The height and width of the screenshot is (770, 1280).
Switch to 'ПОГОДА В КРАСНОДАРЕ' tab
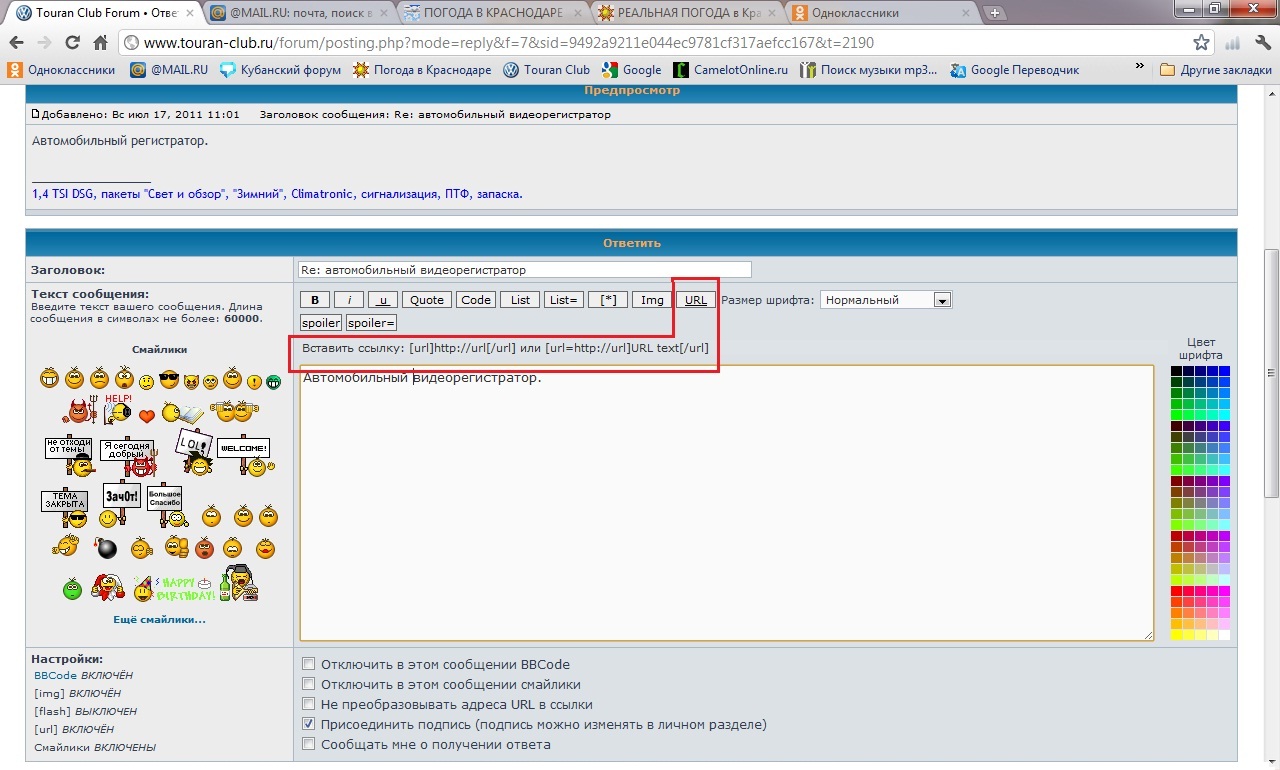pyautogui.click(x=492, y=13)
